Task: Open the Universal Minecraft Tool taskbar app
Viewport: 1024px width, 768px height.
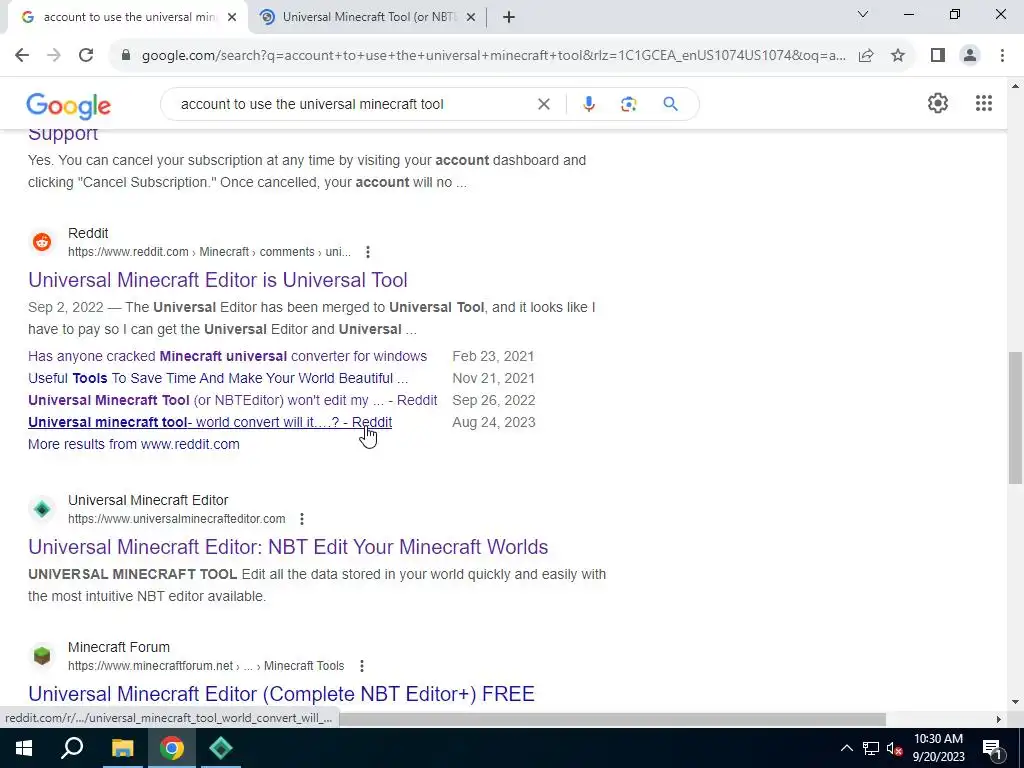Action: point(221,748)
